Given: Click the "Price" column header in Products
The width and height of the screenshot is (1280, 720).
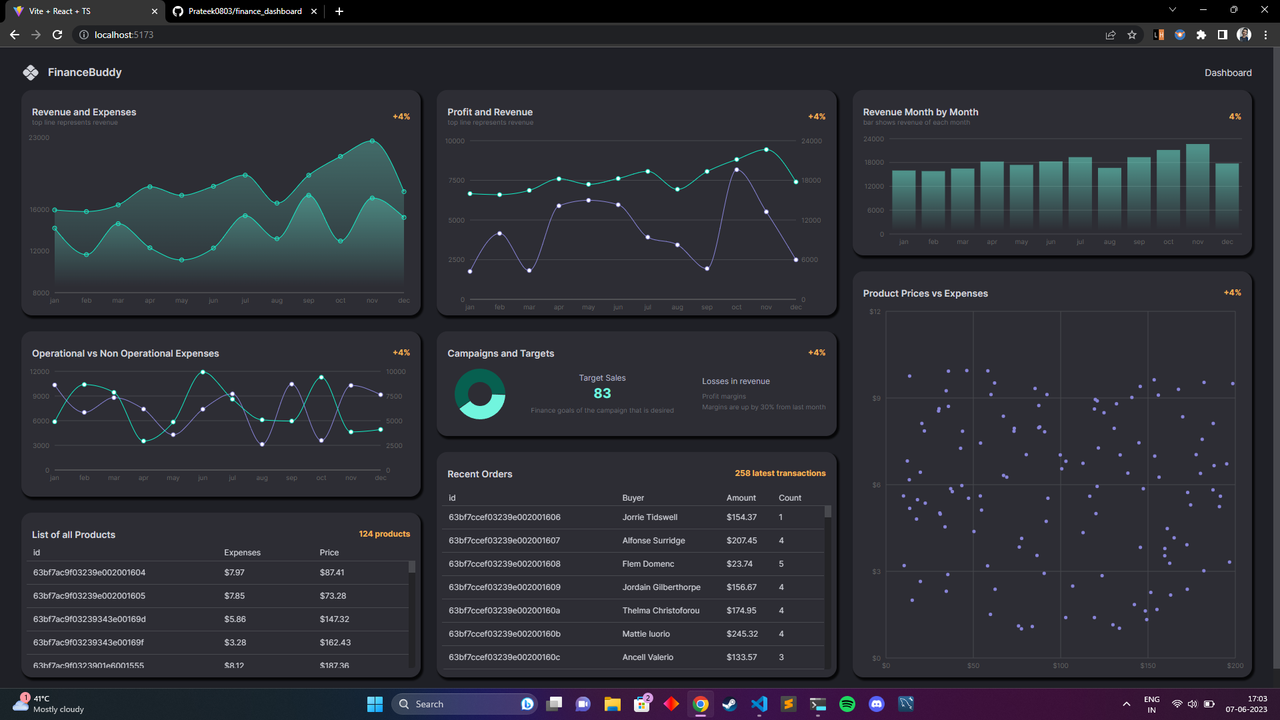Looking at the screenshot, I should 329,552.
